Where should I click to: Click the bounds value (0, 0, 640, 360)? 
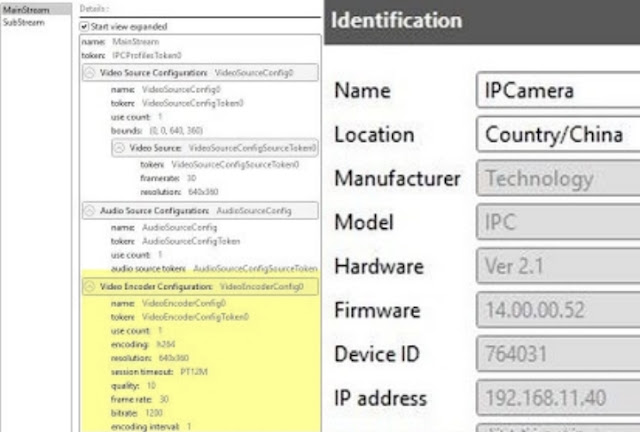176,131
